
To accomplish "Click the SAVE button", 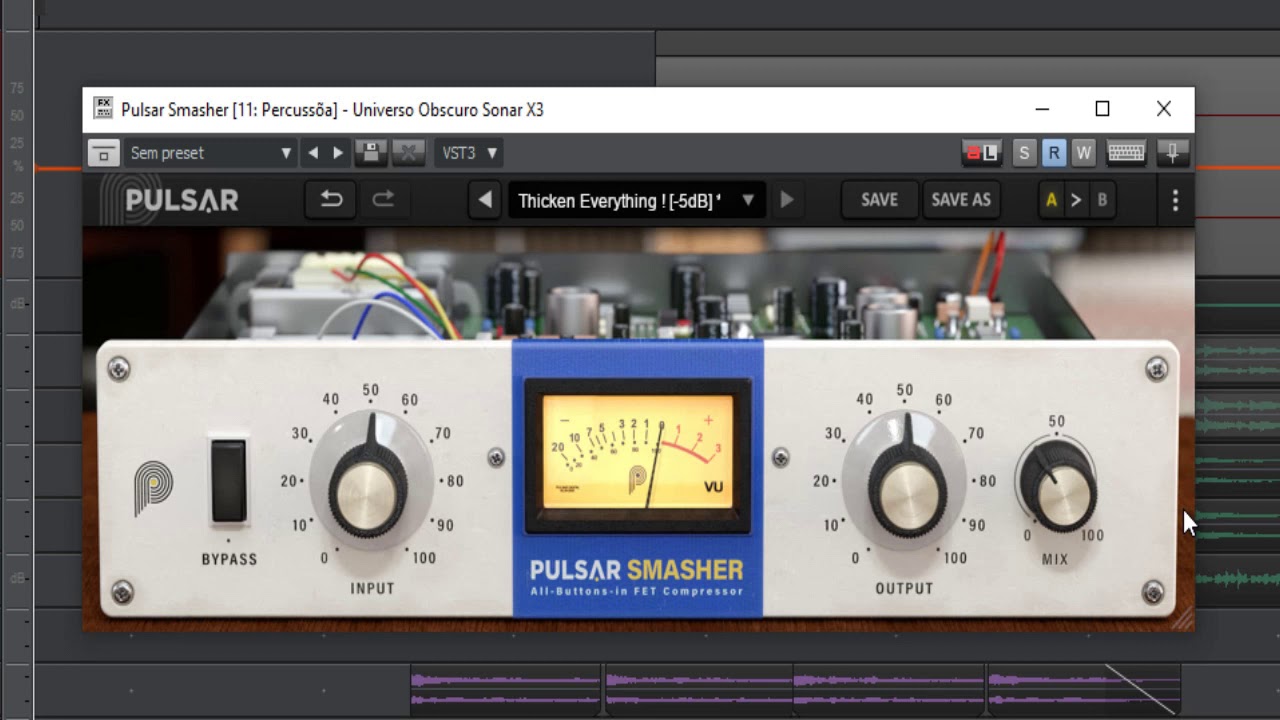I will pyautogui.click(x=879, y=200).
